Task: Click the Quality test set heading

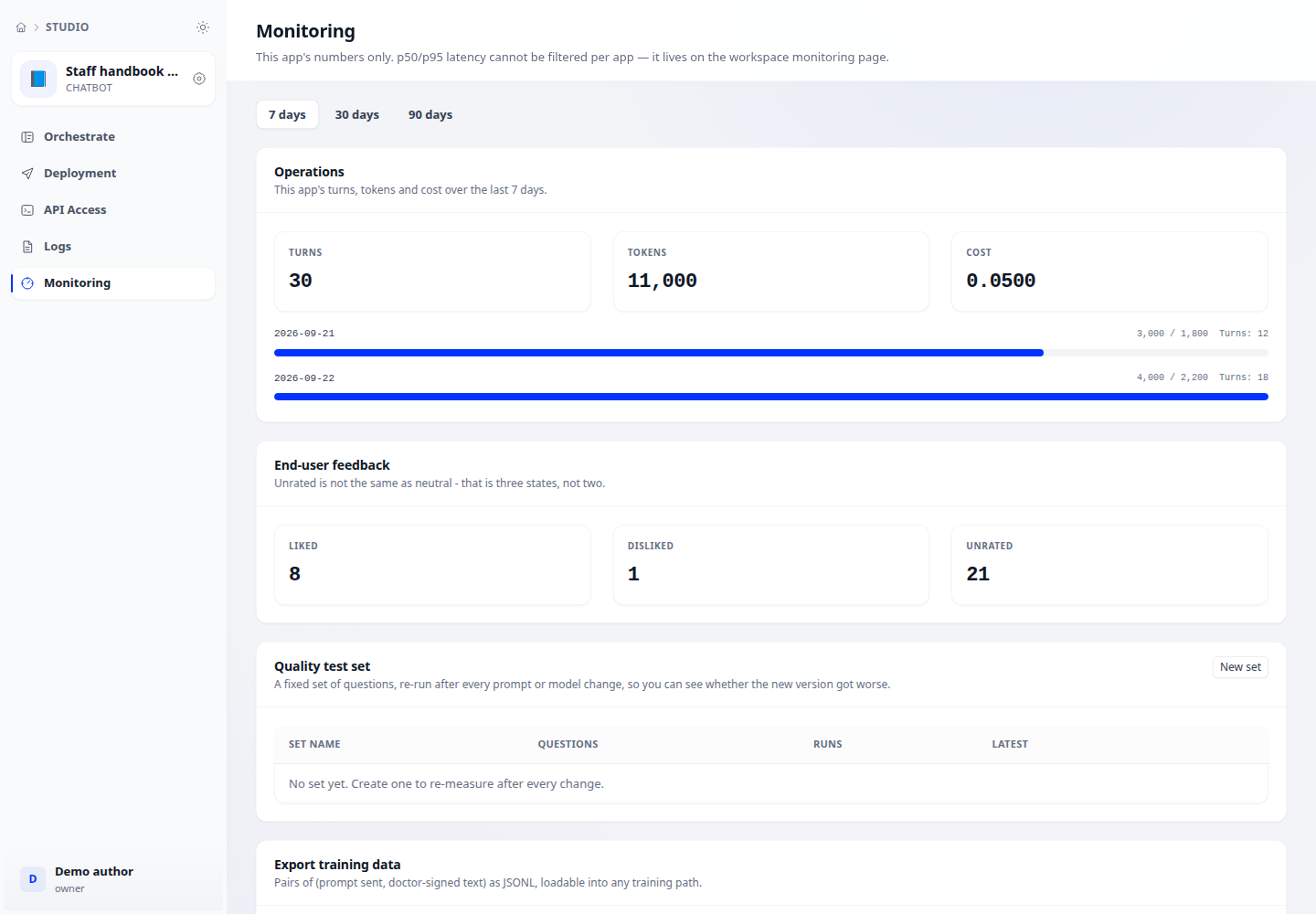Action: coord(322,666)
